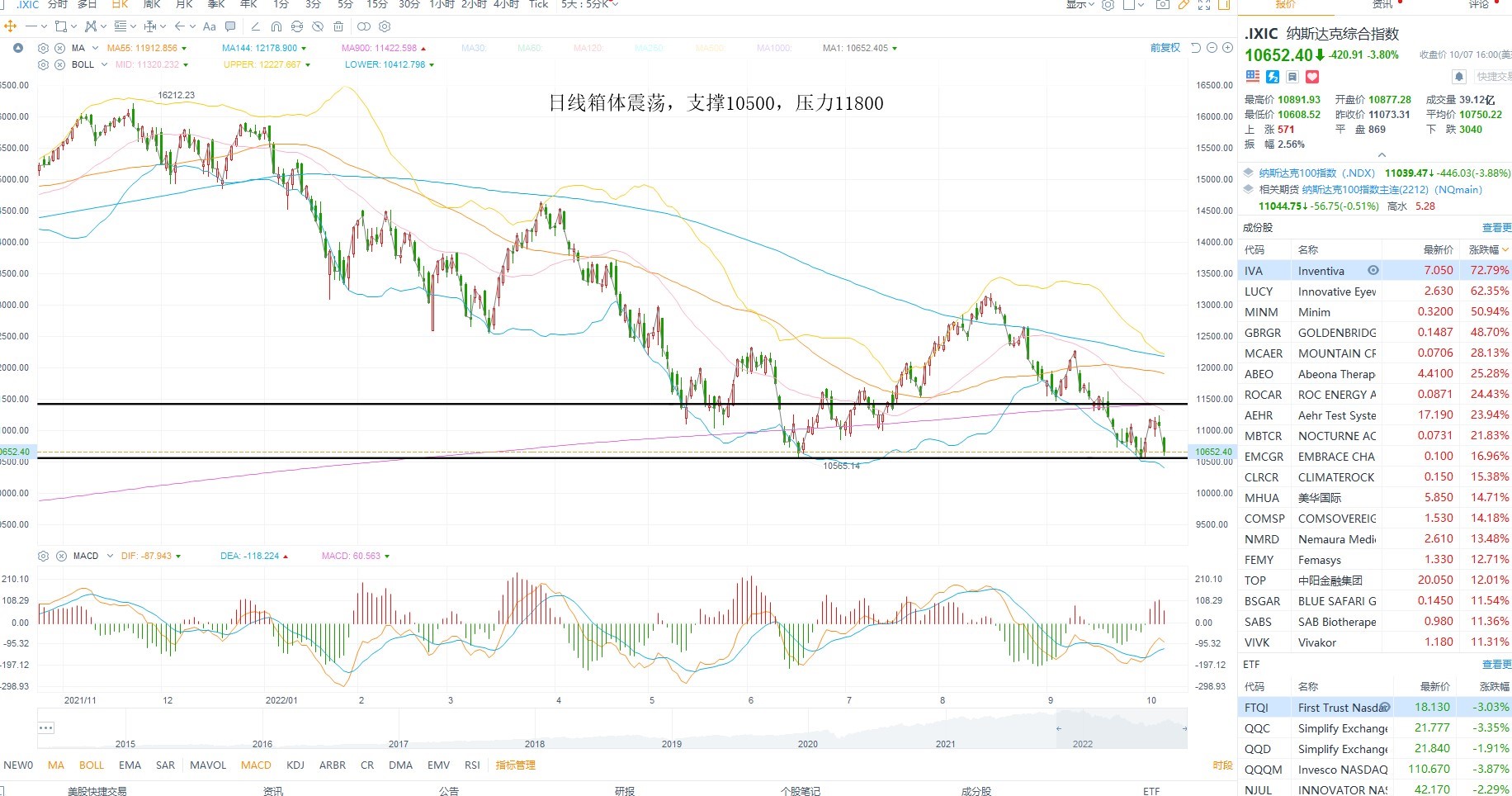This screenshot has height=796, width=1512.
Task: Collapse quote details with small chevron
Action: click(x=1382, y=154)
